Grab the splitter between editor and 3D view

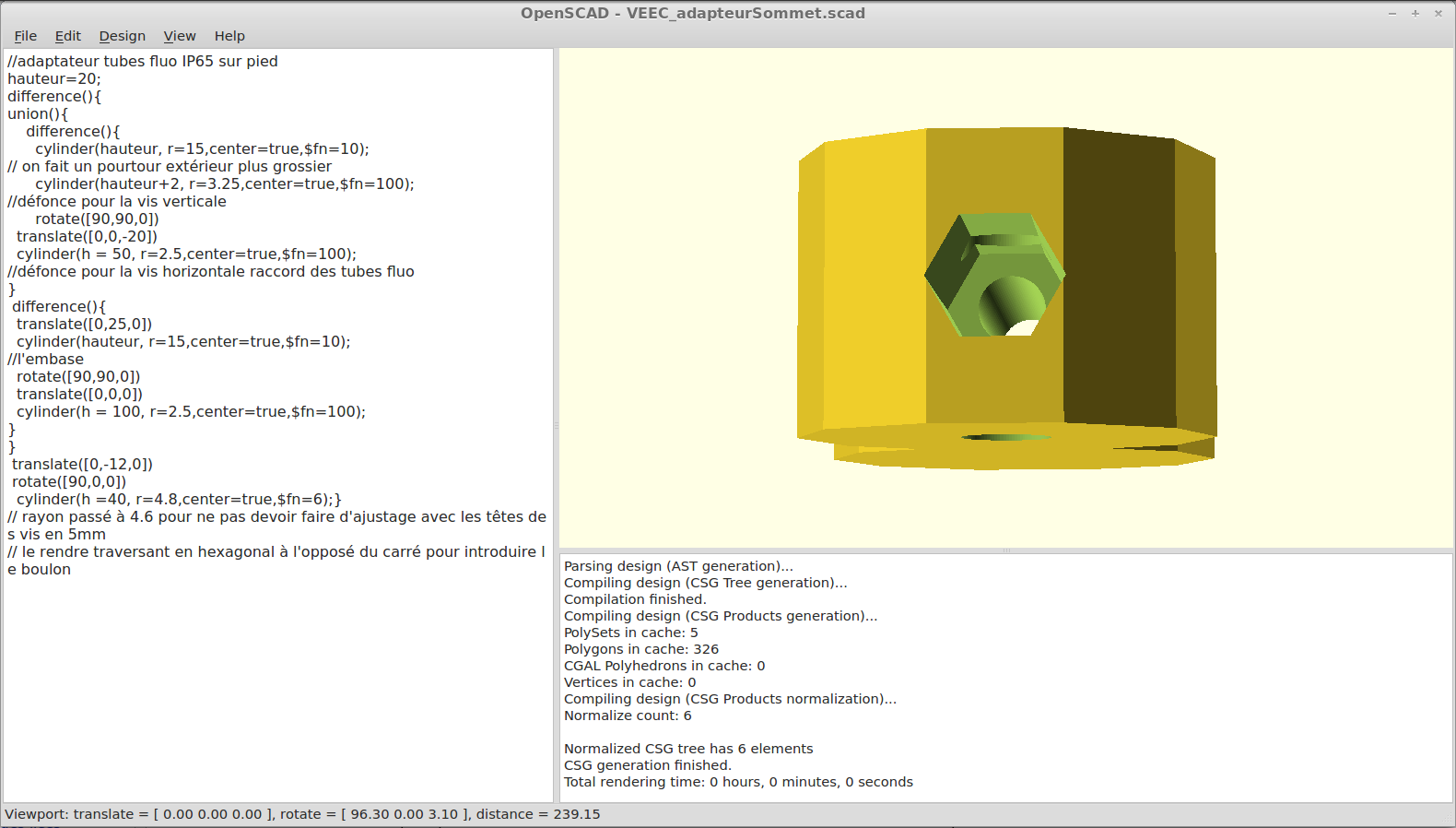point(556,426)
